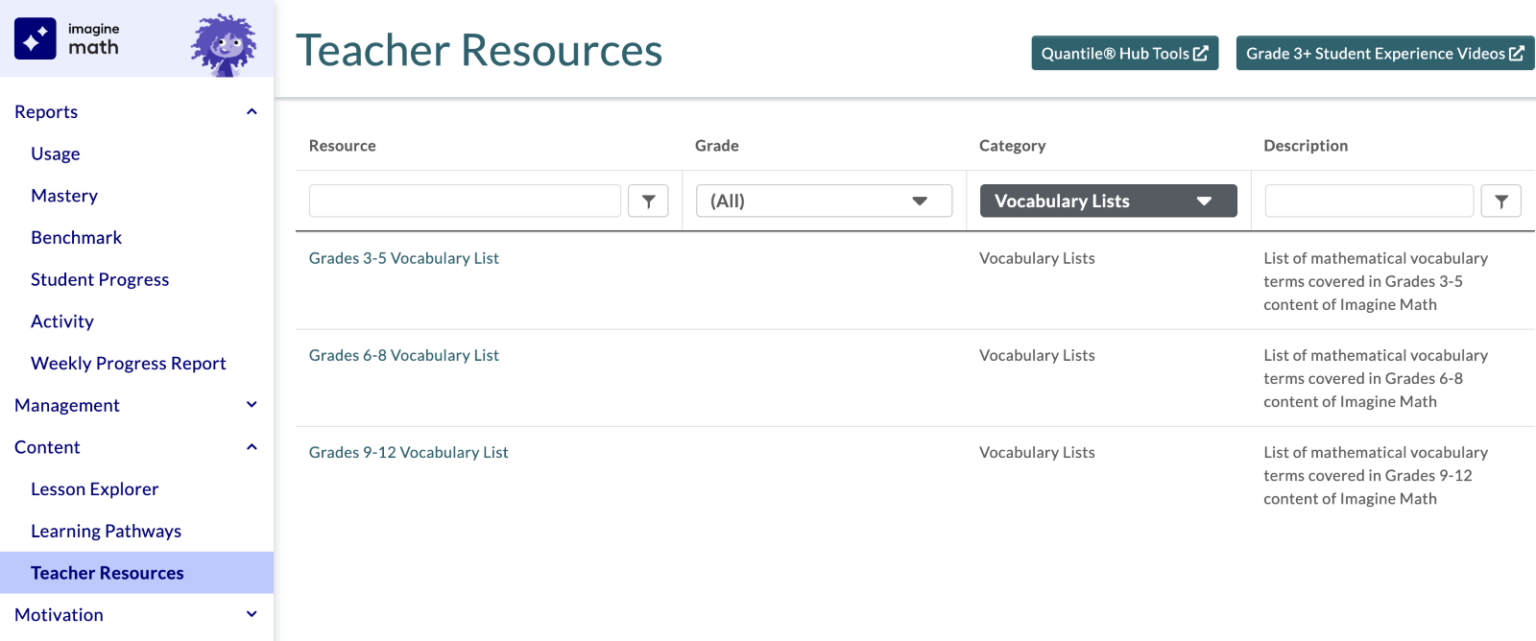Click the Resource column filter funnel icon
This screenshot has height=641, width=1536.
click(x=648, y=201)
